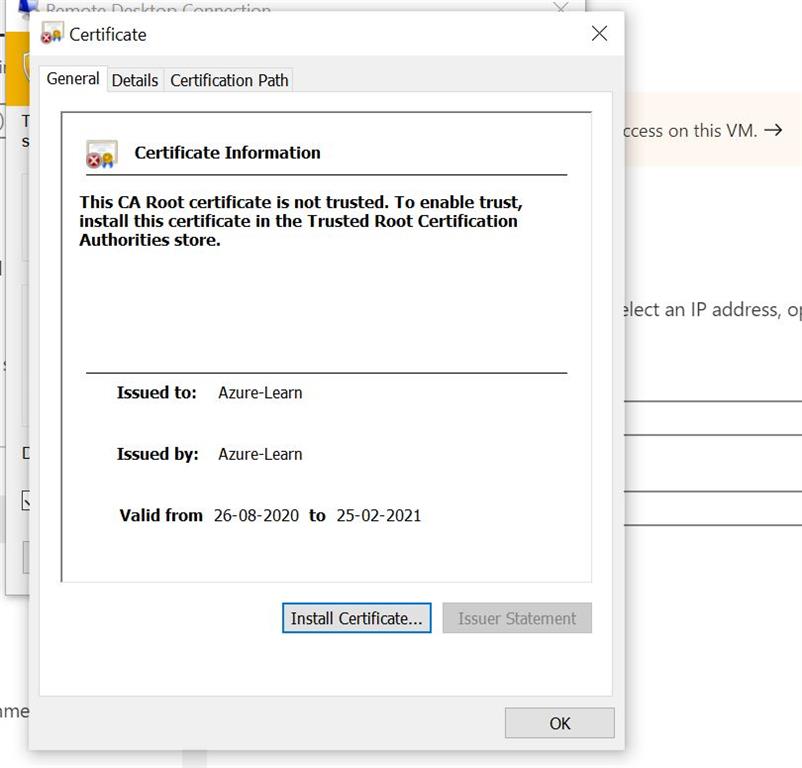The image size is (802, 768).
Task: Click the certificate icon in the dialog title bar
Action: 53,33
